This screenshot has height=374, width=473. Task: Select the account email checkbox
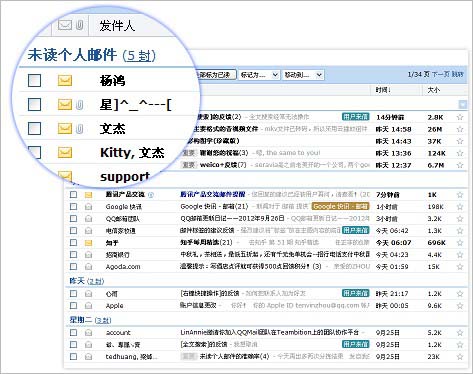[x=73, y=333]
